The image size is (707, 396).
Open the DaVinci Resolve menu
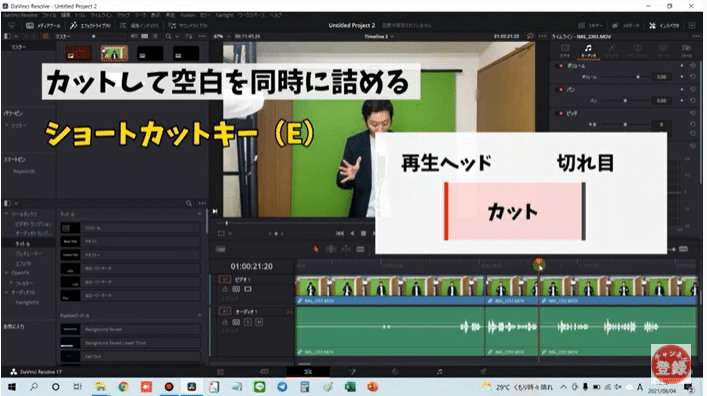[20, 15]
